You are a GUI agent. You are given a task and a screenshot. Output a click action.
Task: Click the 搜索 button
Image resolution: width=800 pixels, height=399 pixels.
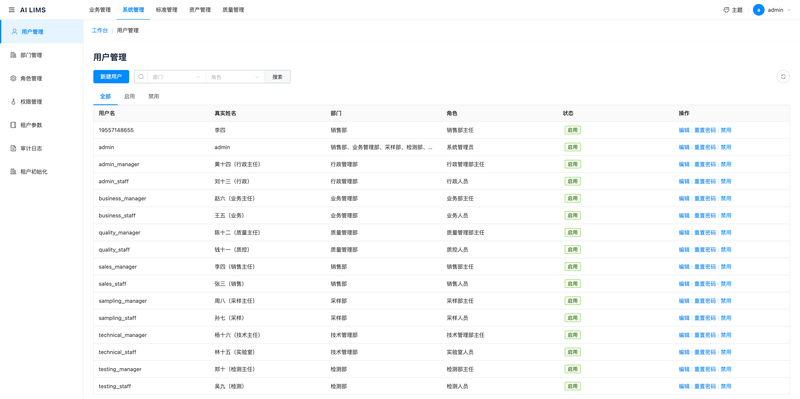(x=278, y=77)
